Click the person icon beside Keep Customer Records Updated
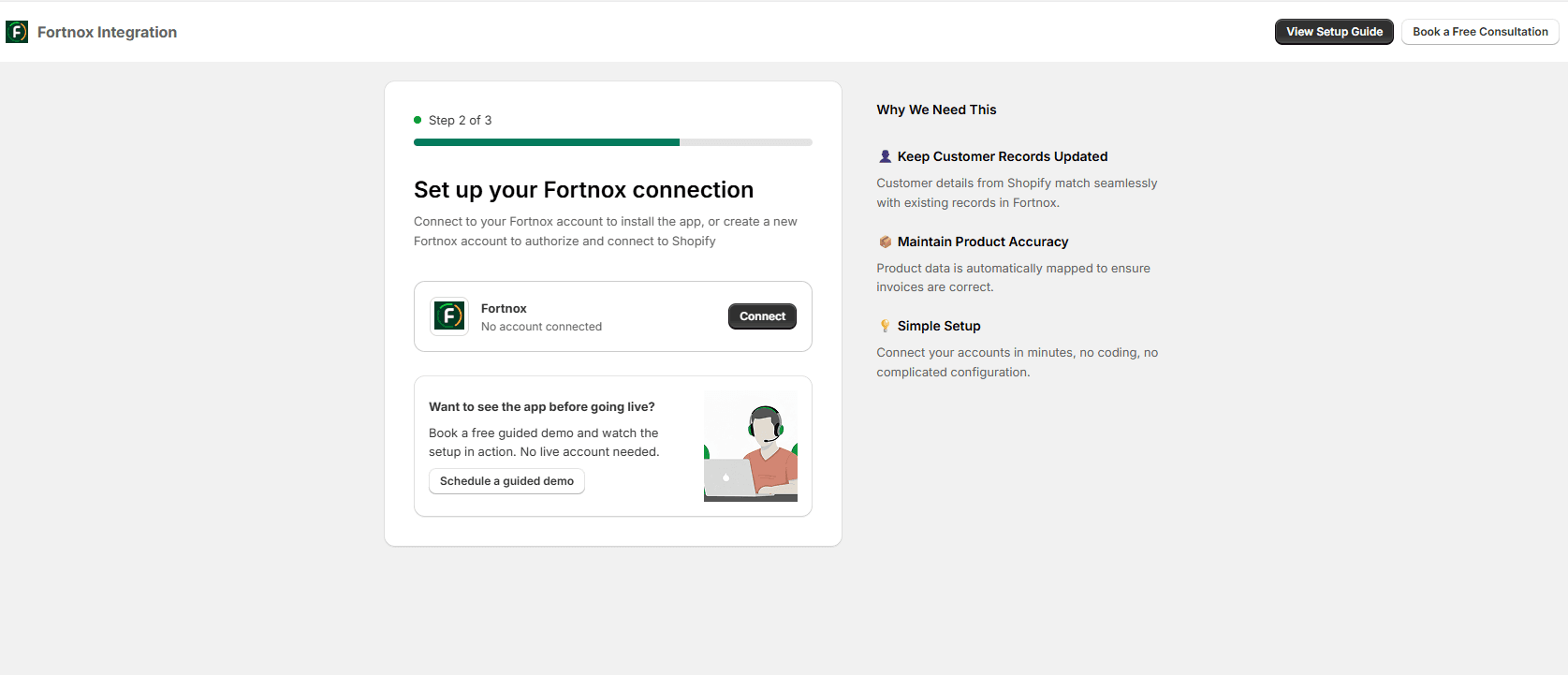 click(885, 156)
